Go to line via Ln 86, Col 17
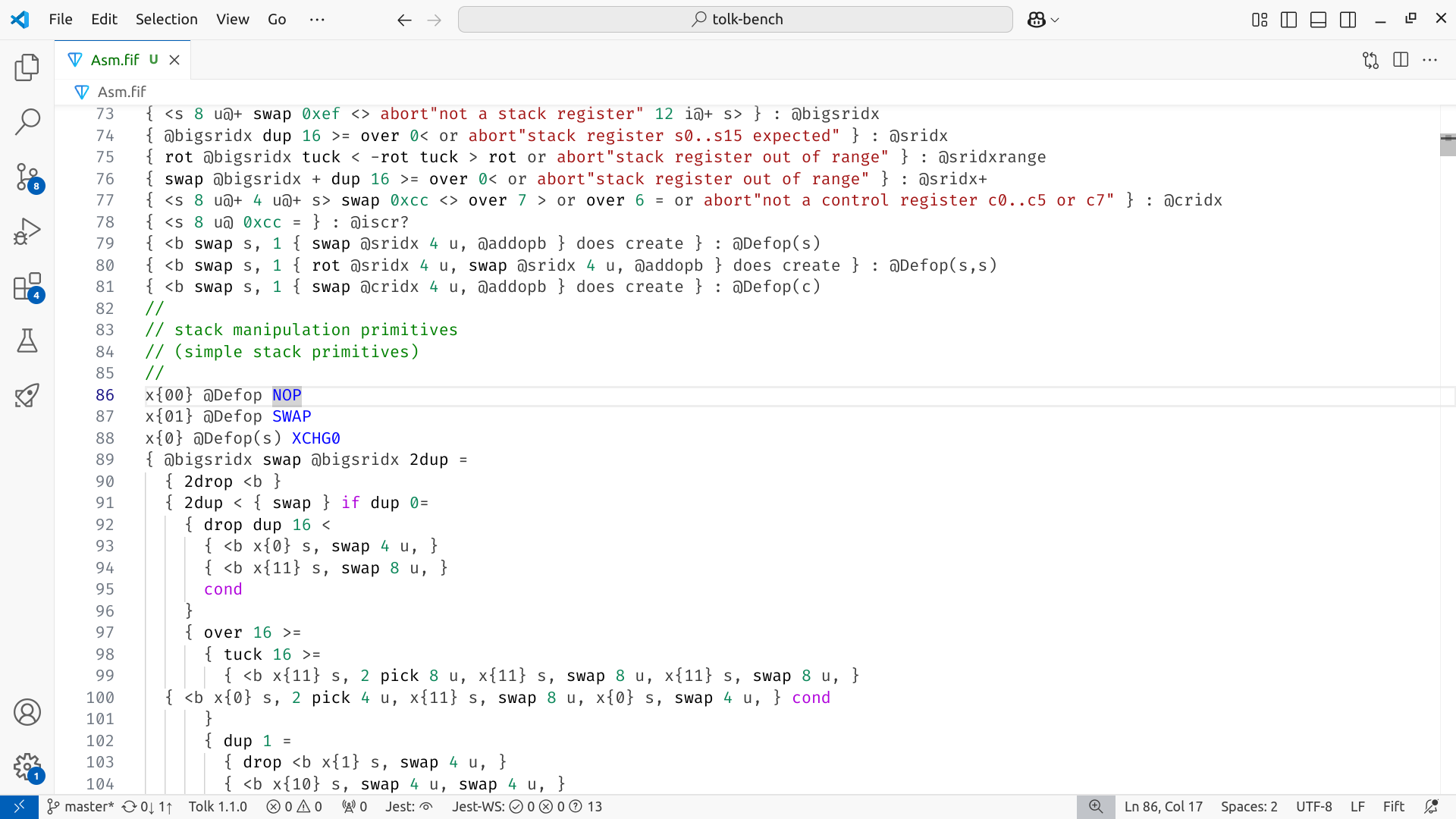This screenshot has width=1456, height=819. click(1163, 807)
